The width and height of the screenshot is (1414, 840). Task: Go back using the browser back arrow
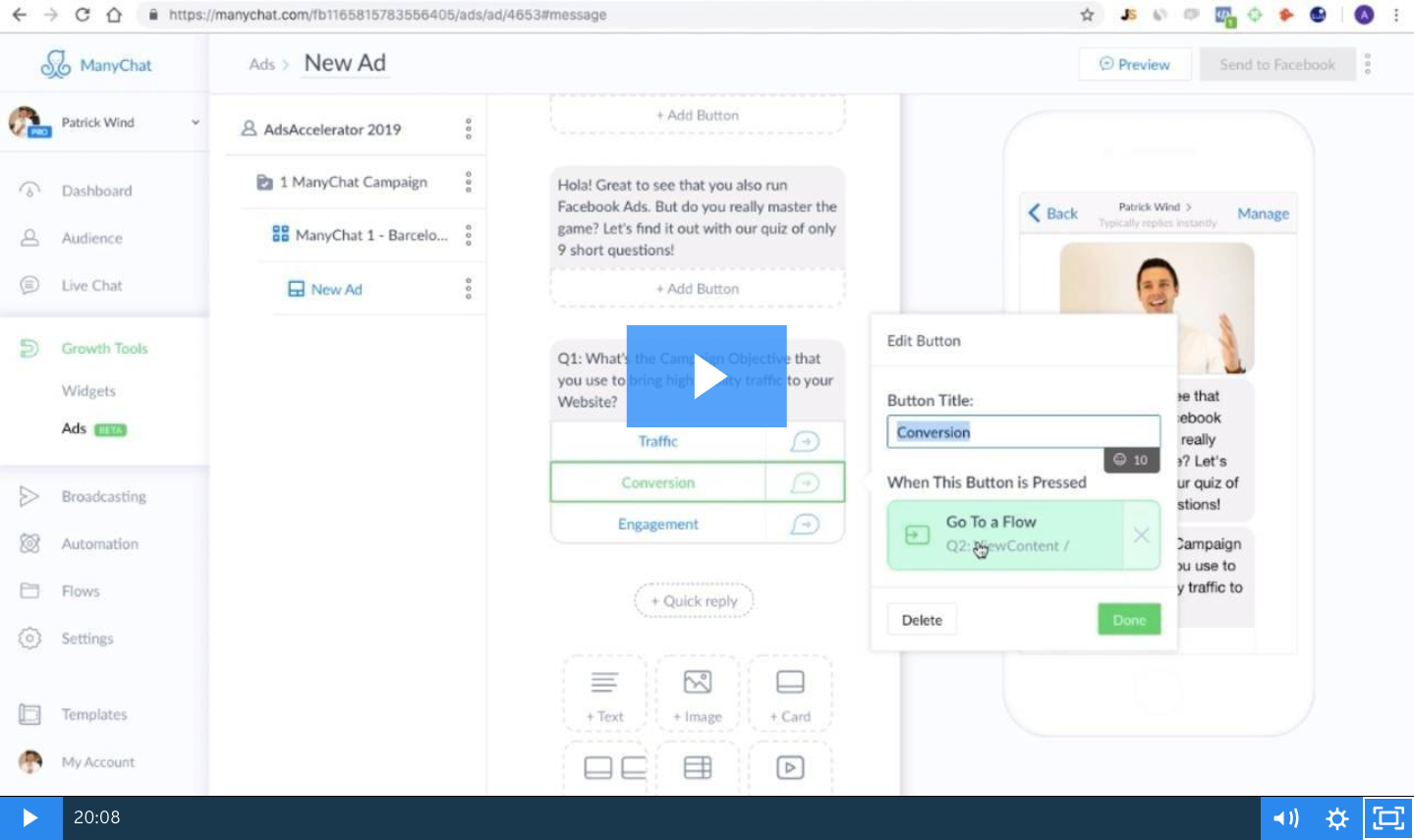20,15
